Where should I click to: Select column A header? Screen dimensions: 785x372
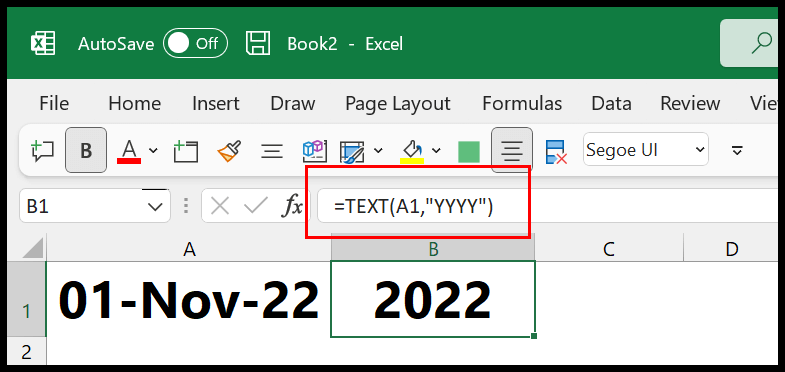point(188,248)
